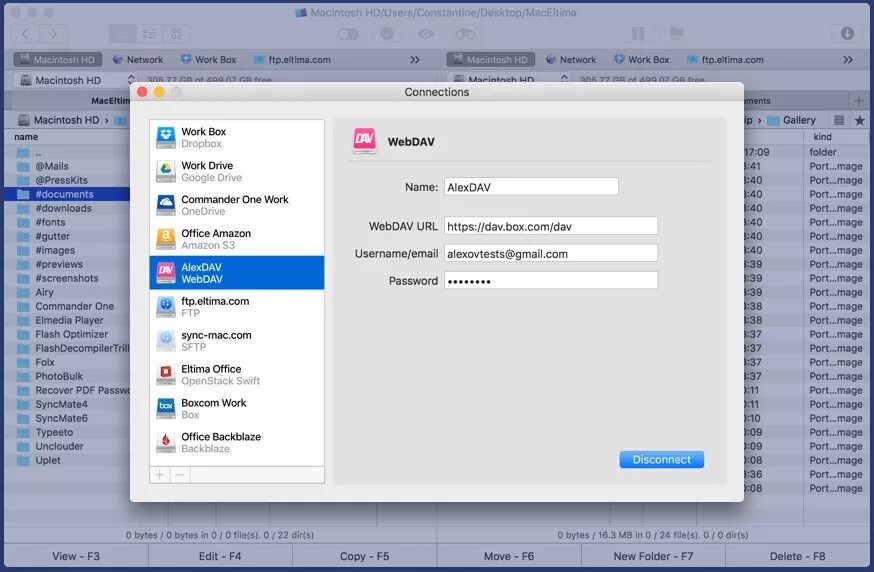Sort left panel by name column
This screenshot has height=572, width=874.
point(26,137)
